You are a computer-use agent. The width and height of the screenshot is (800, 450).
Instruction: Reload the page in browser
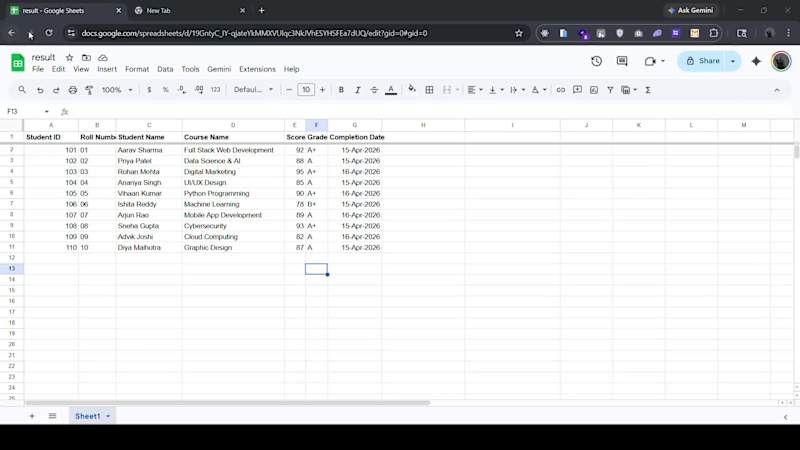[48, 33]
